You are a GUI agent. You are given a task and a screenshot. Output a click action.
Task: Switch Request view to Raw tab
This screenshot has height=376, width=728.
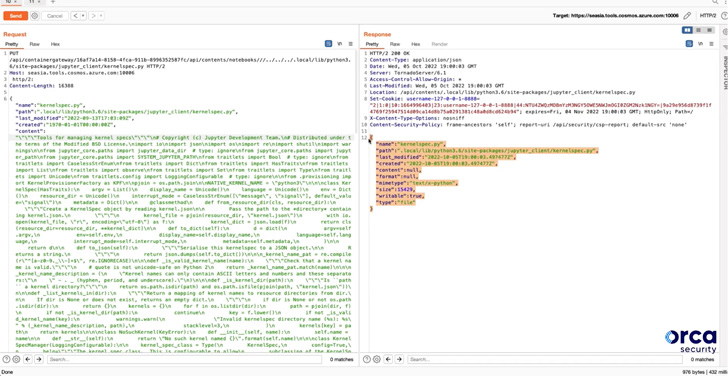pyautogui.click(x=34, y=44)
